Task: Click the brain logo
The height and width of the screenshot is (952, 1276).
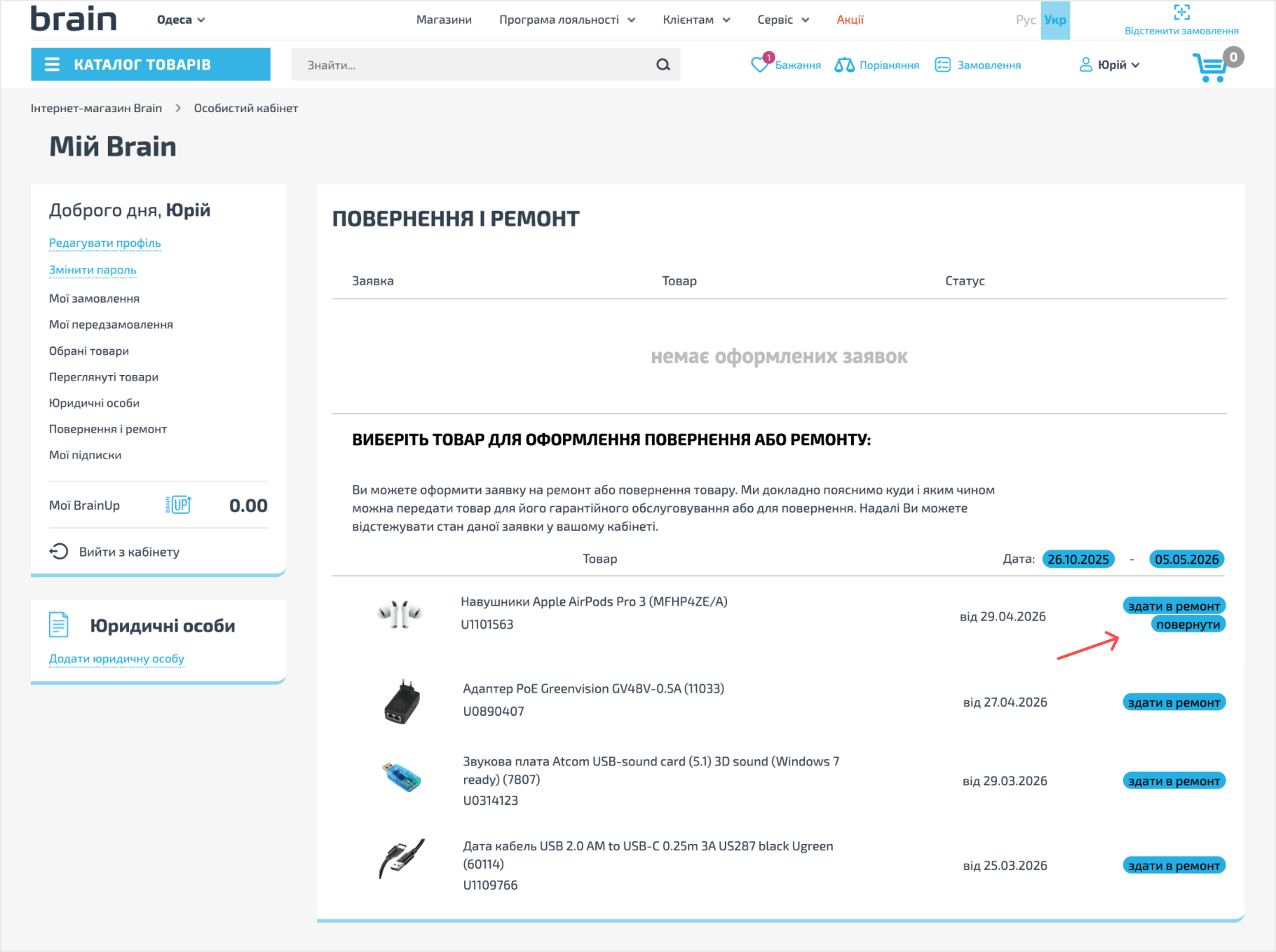Action: pos(74,19)
